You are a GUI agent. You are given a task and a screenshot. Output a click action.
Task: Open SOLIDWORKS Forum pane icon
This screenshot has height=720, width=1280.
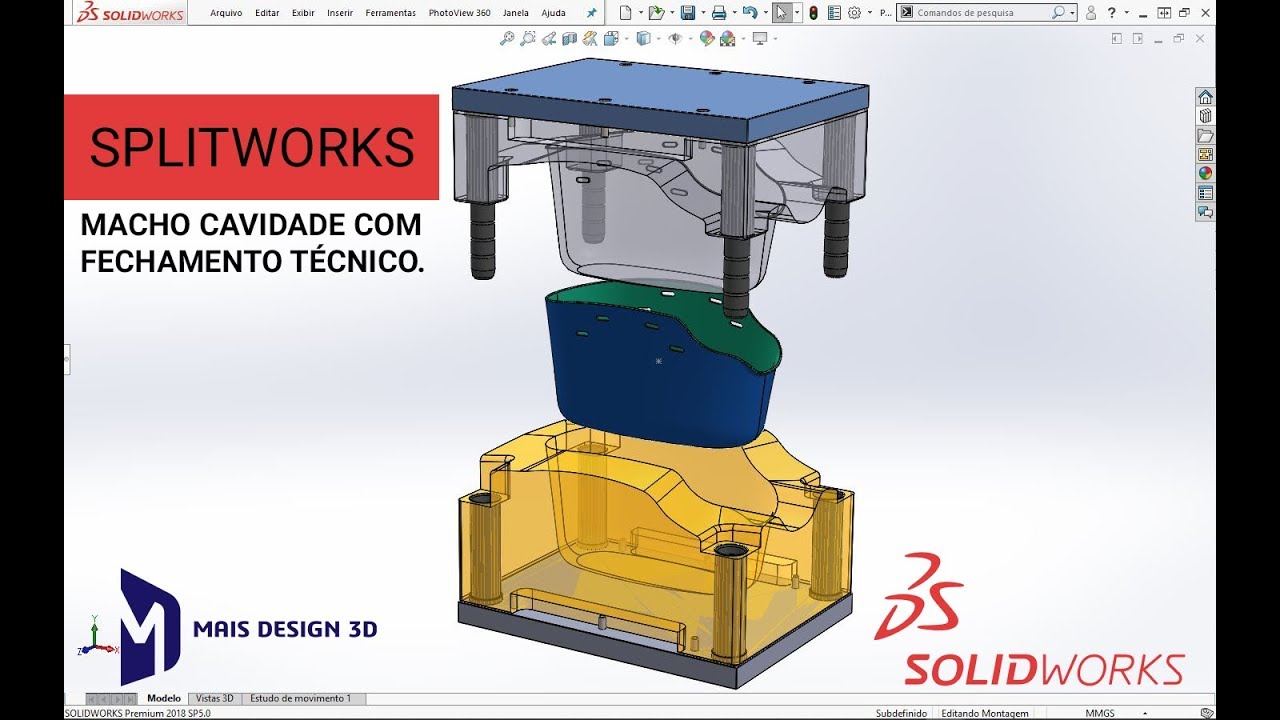pos(1205,211)
